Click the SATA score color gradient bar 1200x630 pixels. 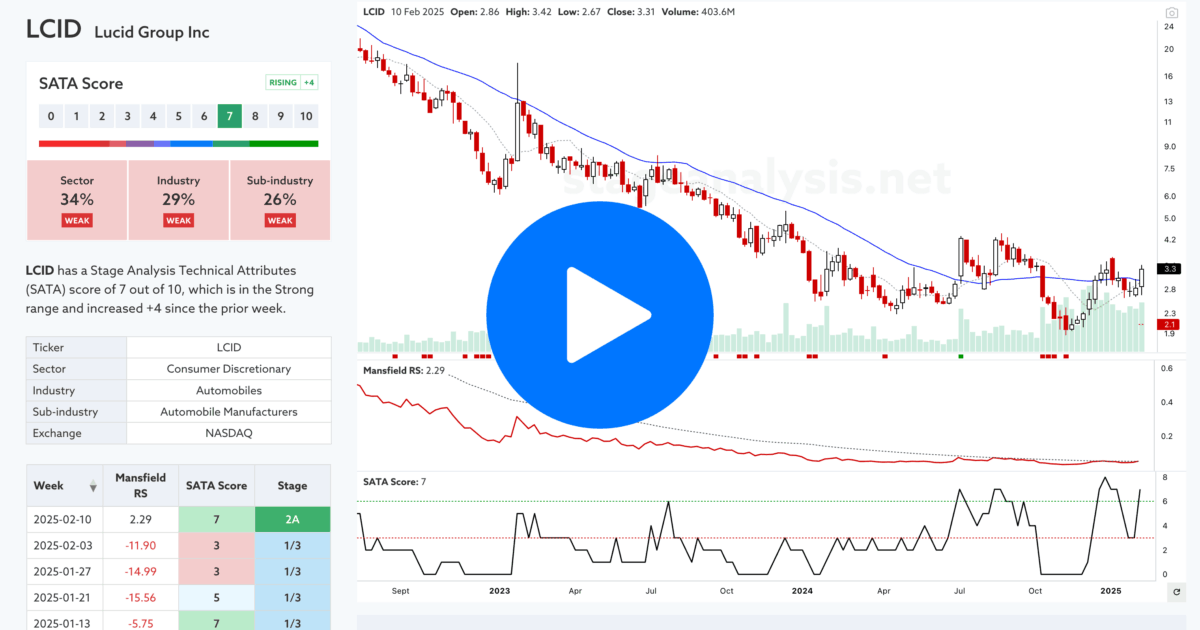(x=178, y=144)
